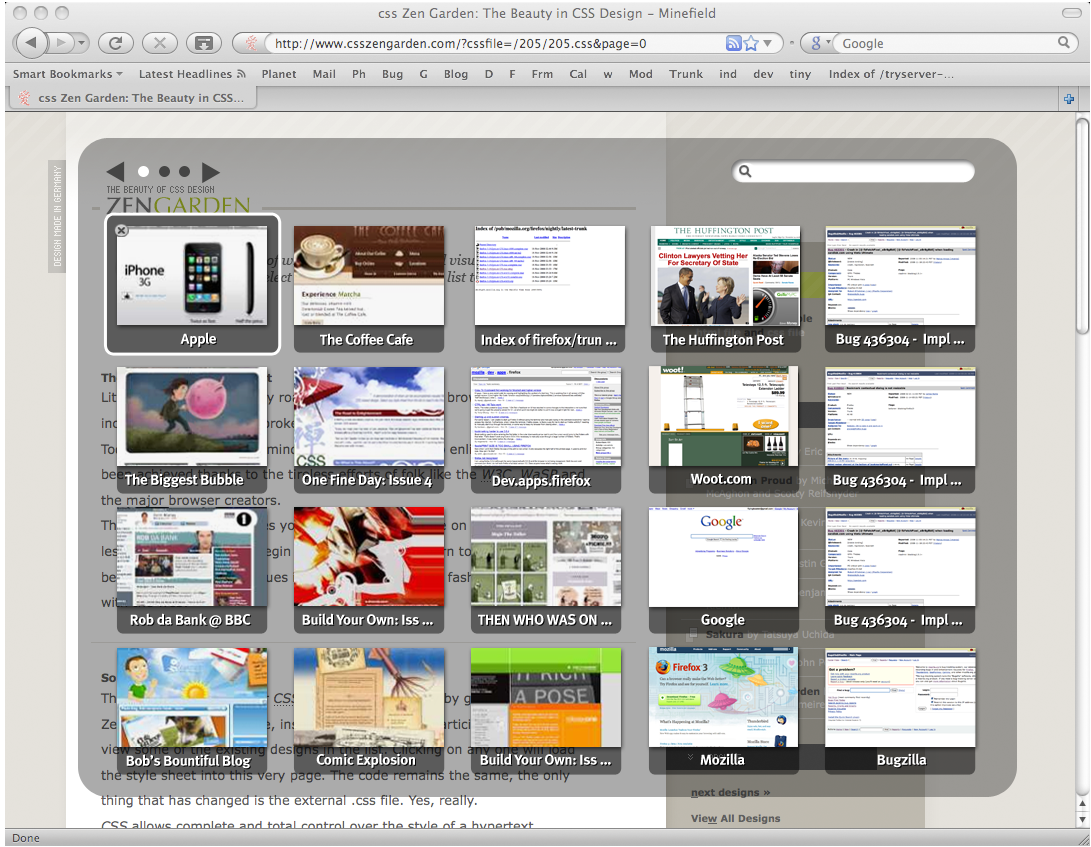The image size is (1091, 847).
Task: Open the THEN WHO WAS ON thumbnail
Action: pos(546,569)
